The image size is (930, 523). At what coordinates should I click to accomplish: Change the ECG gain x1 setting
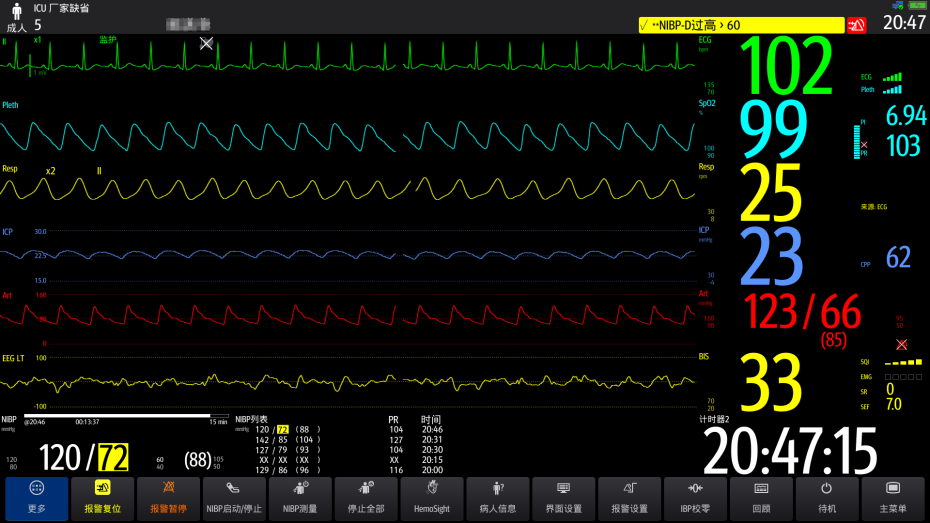point(37,40)
